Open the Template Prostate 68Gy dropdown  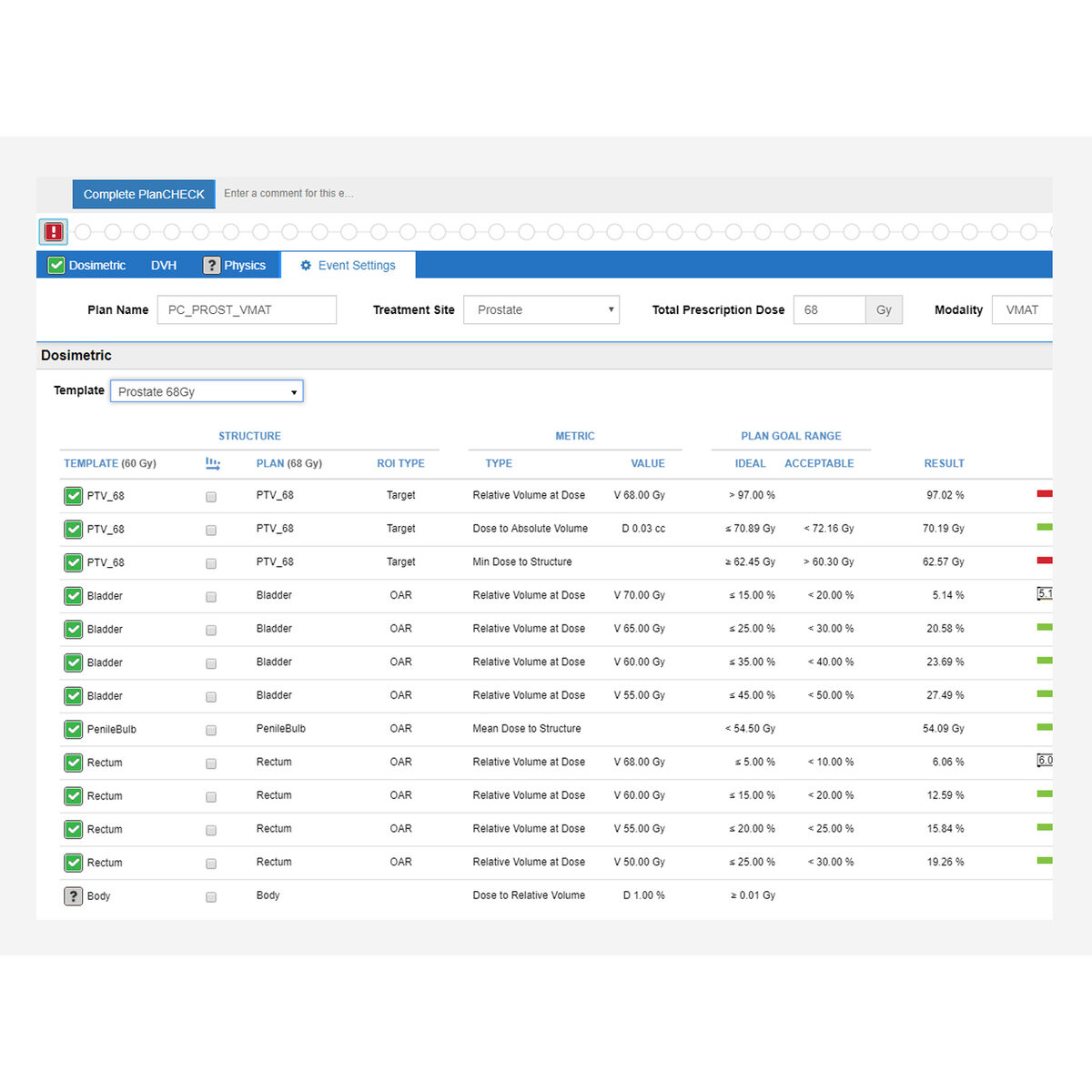[x=207, y=391]
